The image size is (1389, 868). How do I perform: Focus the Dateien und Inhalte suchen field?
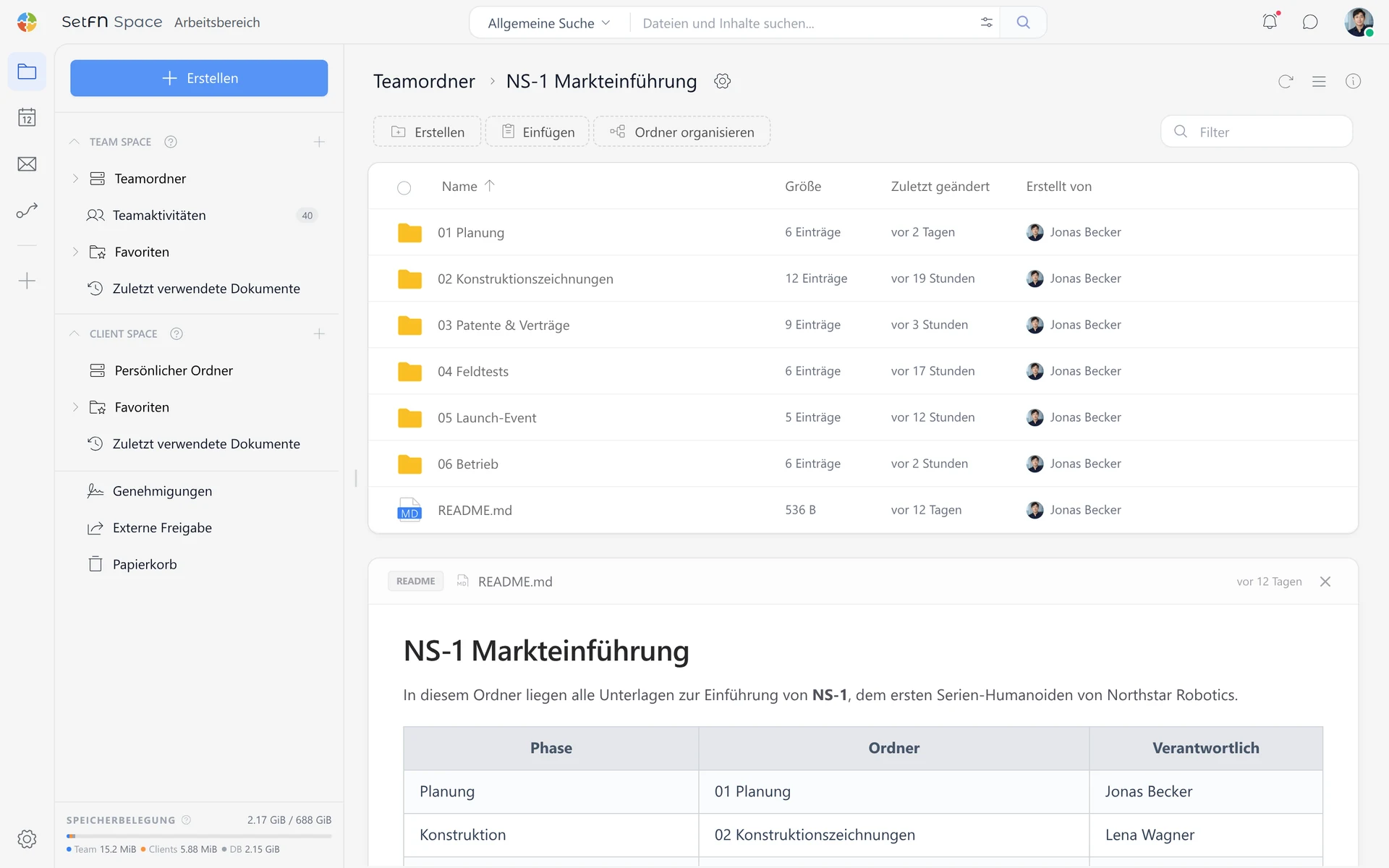click(803, 23)
